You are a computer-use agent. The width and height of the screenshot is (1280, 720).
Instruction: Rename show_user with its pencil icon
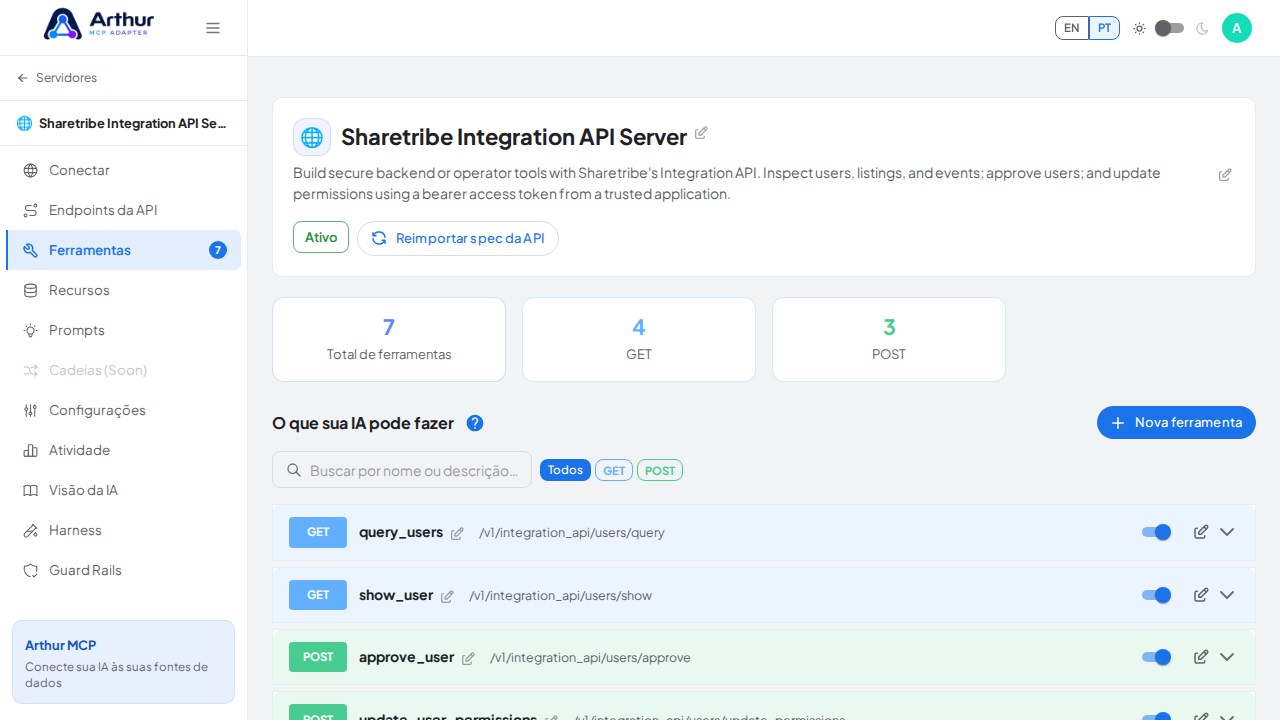click(x=447, y=597)
